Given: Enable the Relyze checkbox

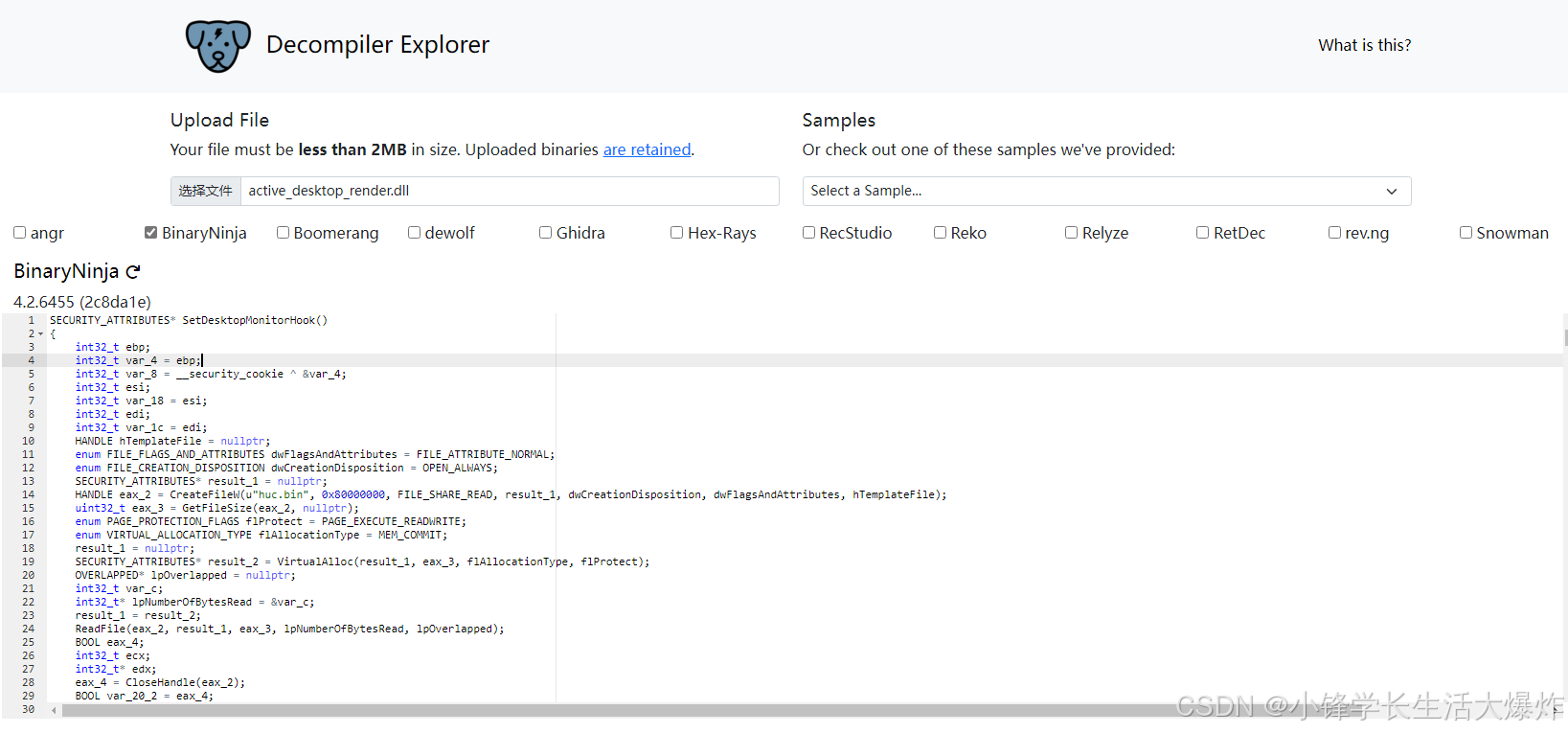Looking at the screenshot, I should pos(1071,233).
